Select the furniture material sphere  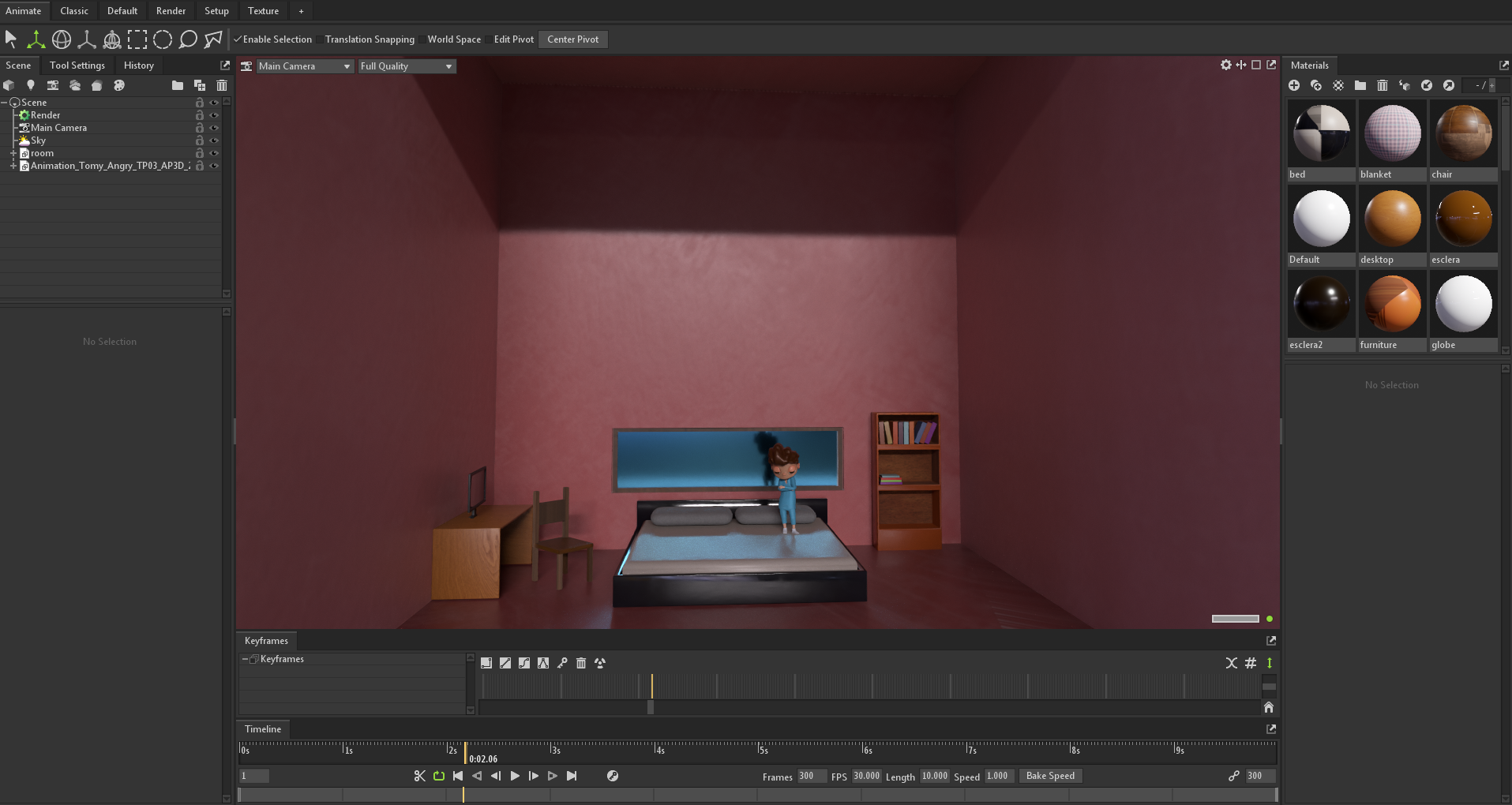[x=1392, y=304]
